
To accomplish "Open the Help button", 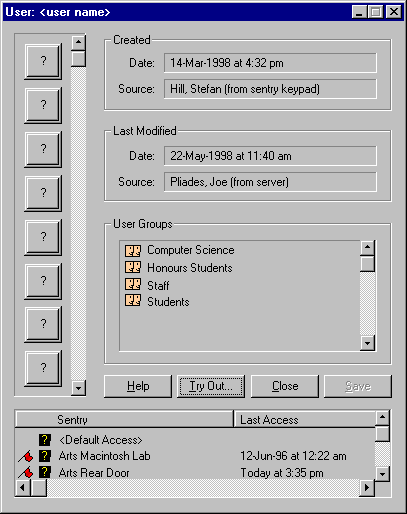I will coord(138,386).
